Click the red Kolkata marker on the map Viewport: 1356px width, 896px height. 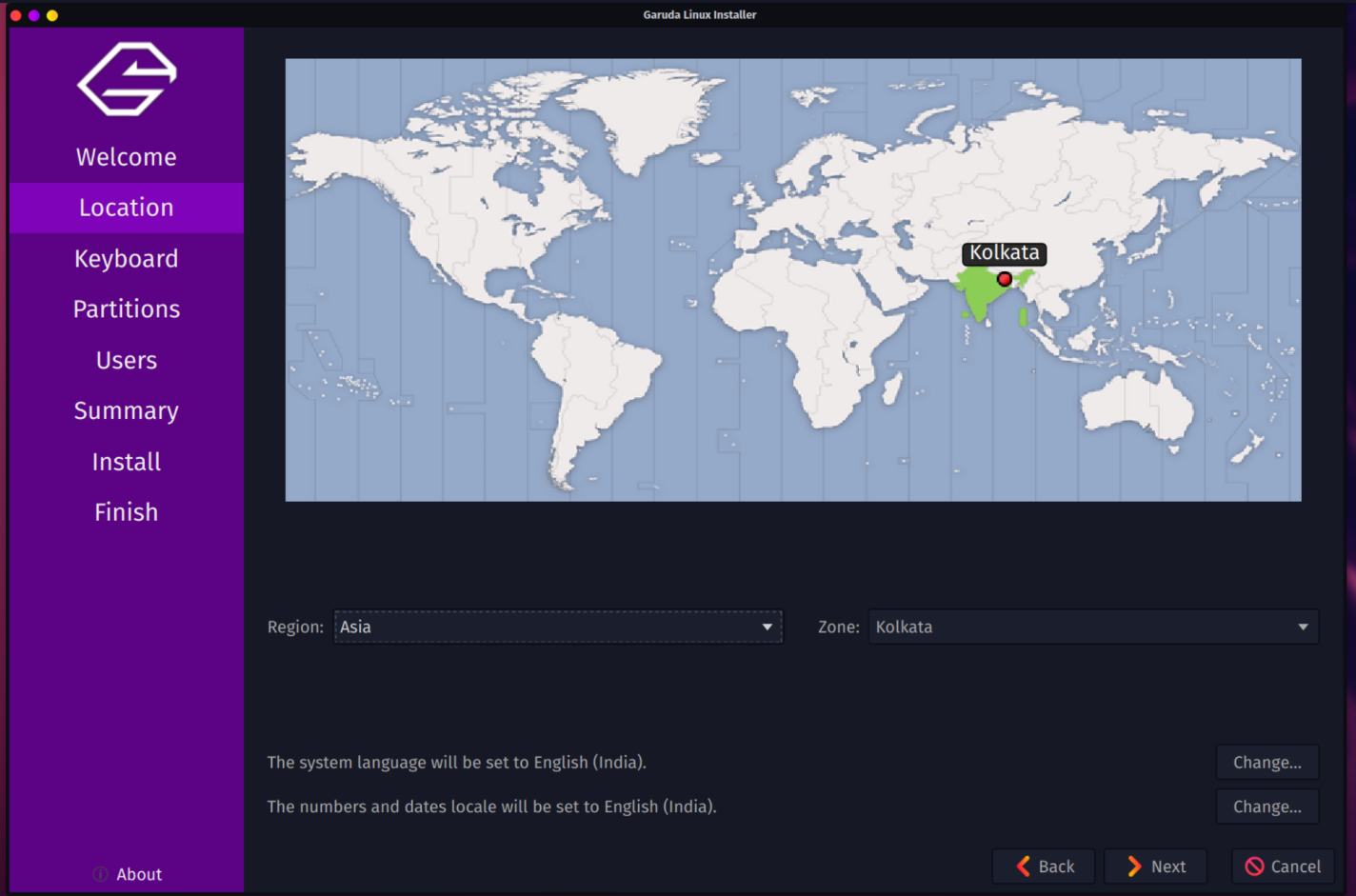(x=1005, y=279)
